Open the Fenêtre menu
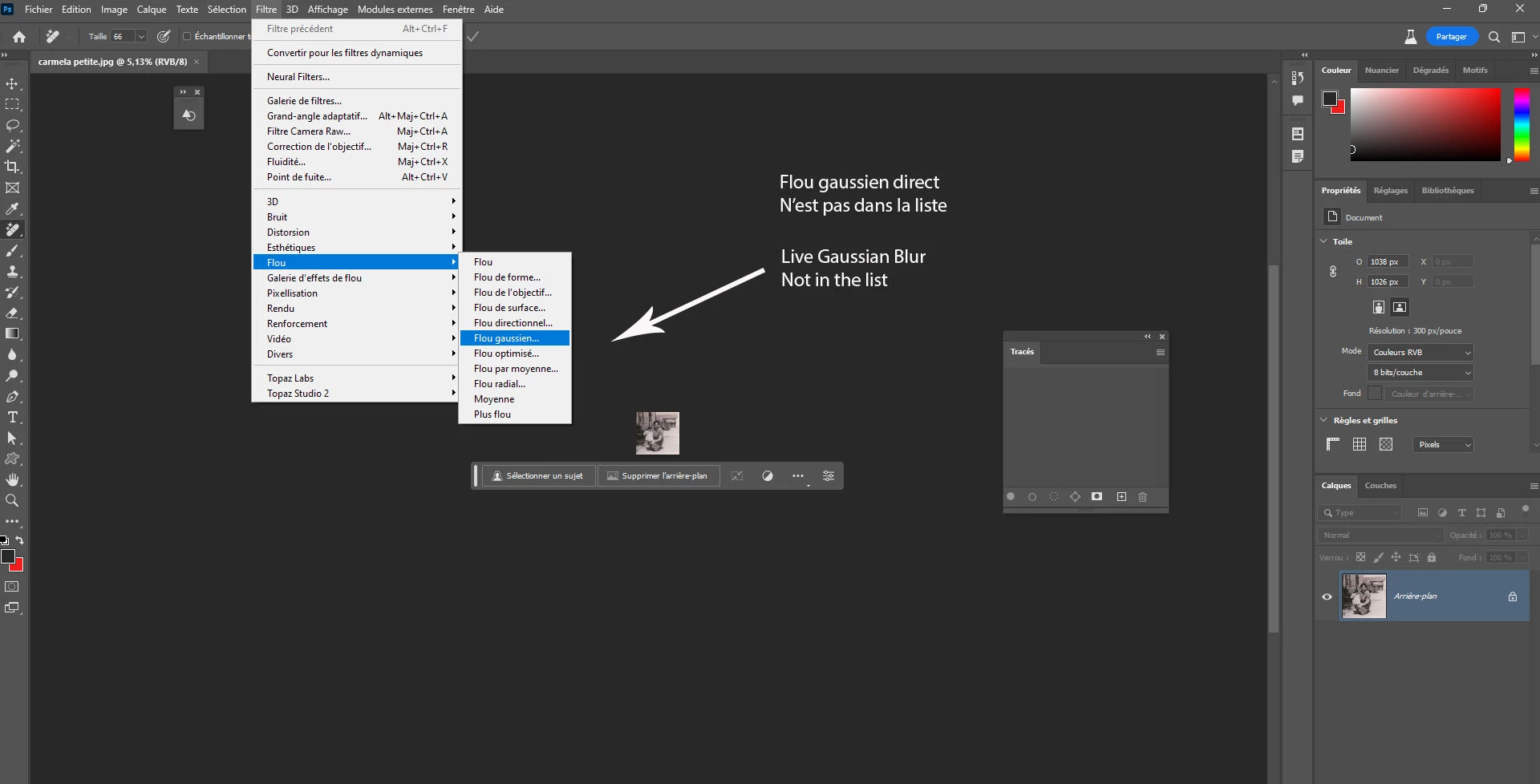 458,10
